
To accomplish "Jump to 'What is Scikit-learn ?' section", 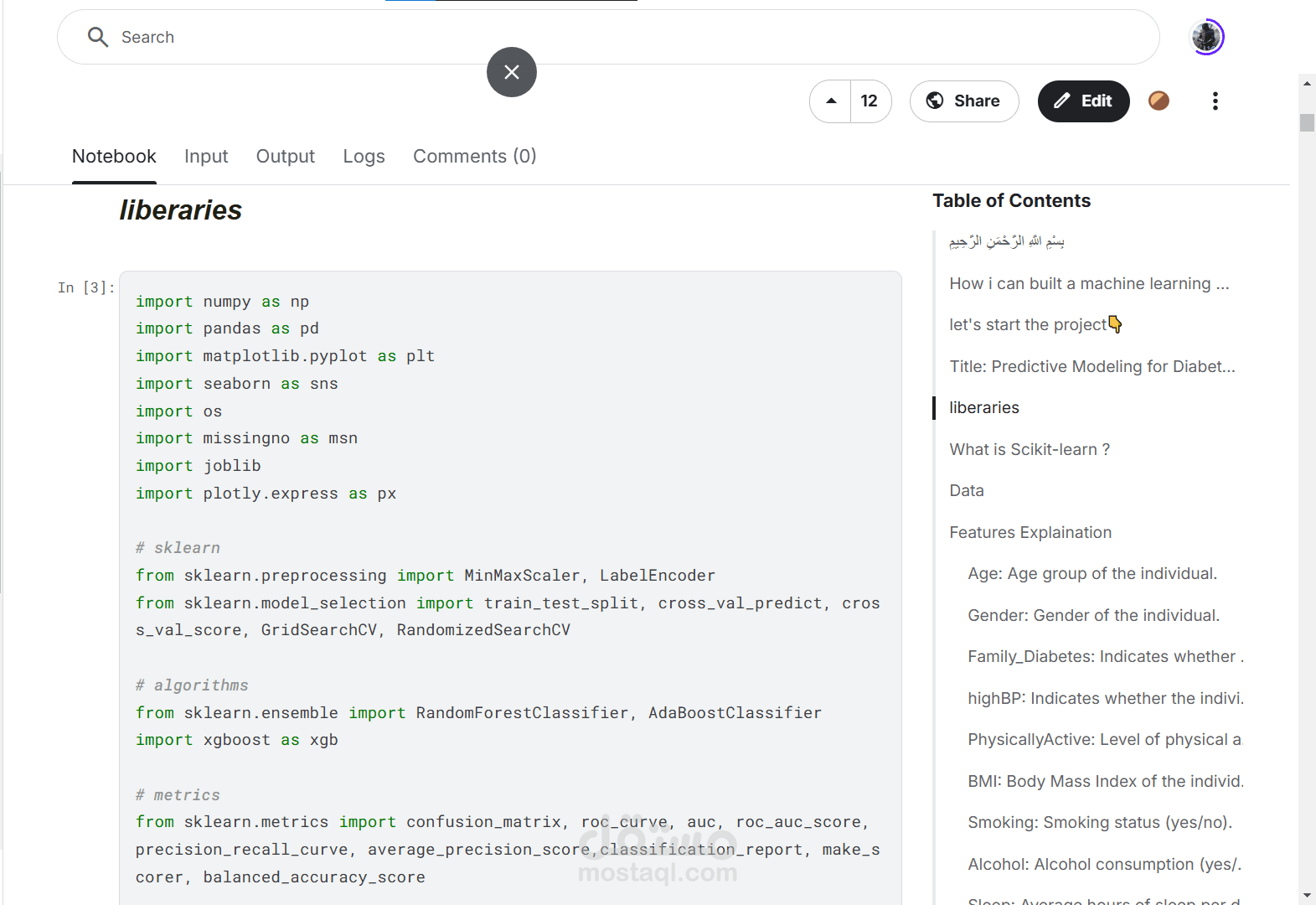I will (x=1030, y=450).
